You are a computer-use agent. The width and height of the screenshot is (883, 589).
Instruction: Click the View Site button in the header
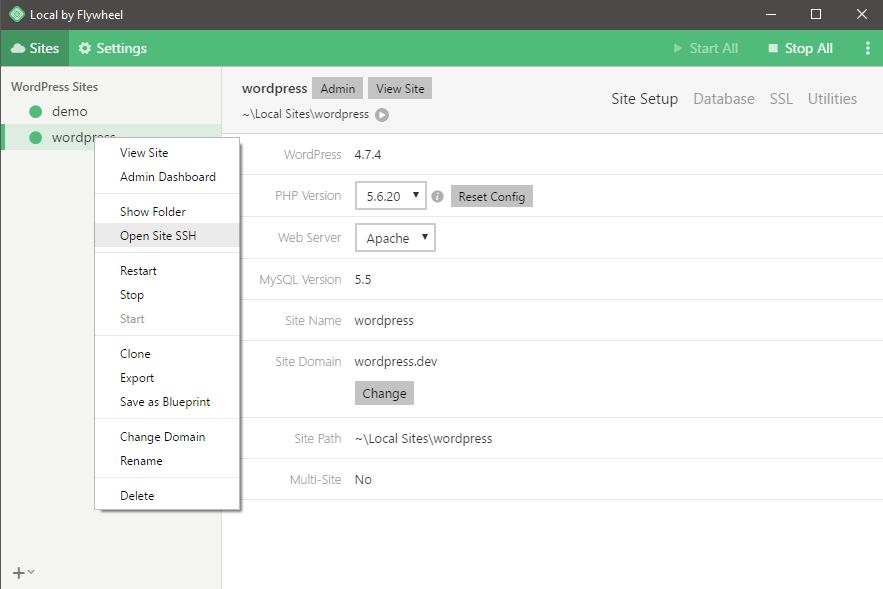click(400, 88)
